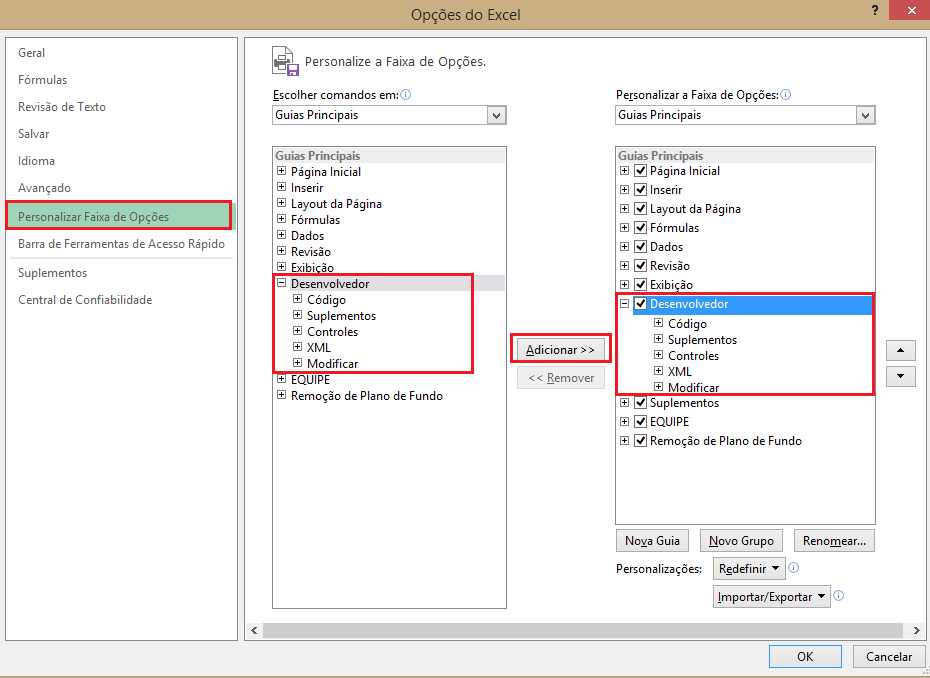The width and height of the screenshot is (930, 678).
Task: Select the Idioma category
Action: (x=36, y=161)
